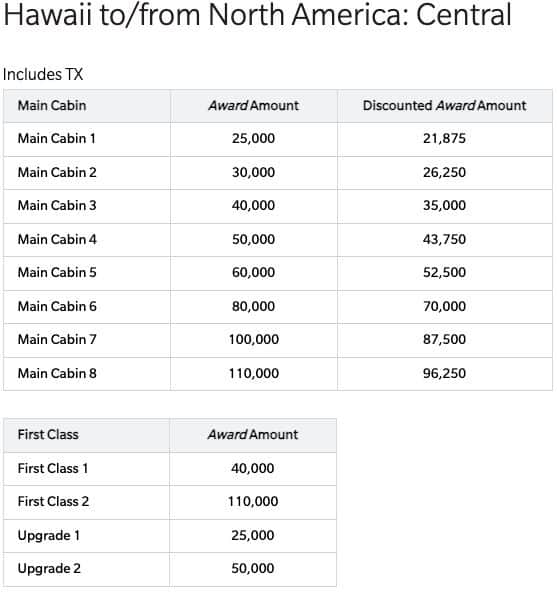Click the Hawaii to/from North America: Central heading
Screen dimensions: 557x592
(x=257, y=15)
